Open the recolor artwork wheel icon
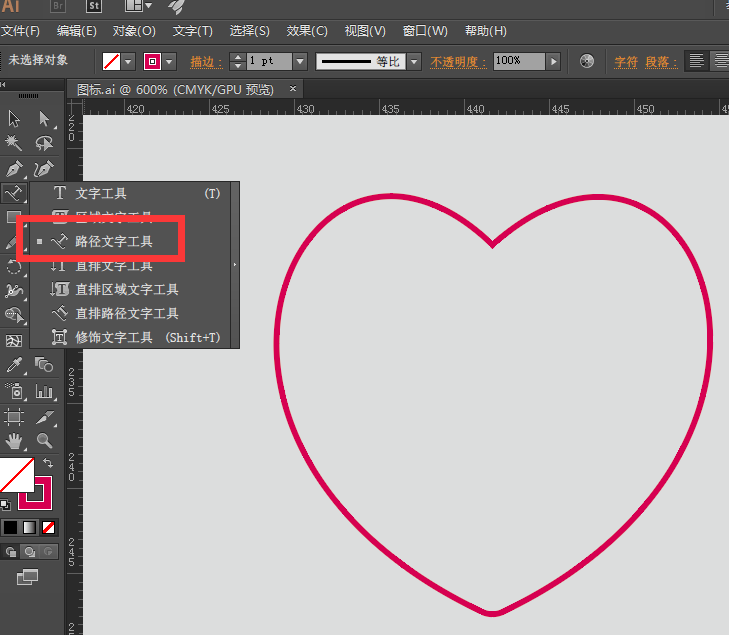729x635 pixels. click(587, 61)
